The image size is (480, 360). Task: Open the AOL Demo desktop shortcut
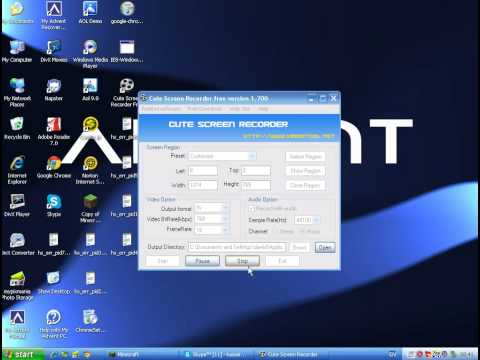(90, 13)
